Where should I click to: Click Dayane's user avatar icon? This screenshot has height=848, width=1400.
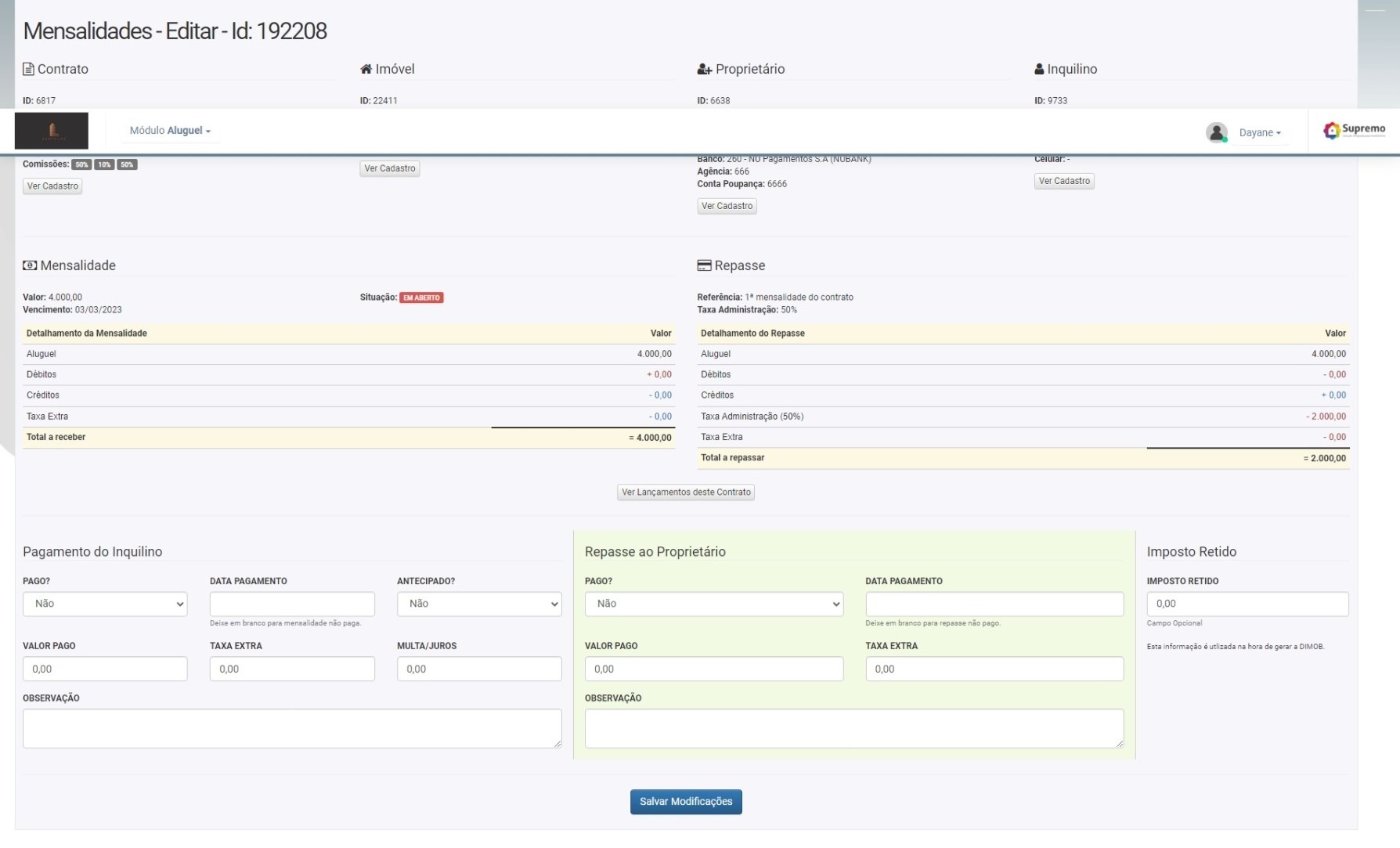click(1216, 132)
